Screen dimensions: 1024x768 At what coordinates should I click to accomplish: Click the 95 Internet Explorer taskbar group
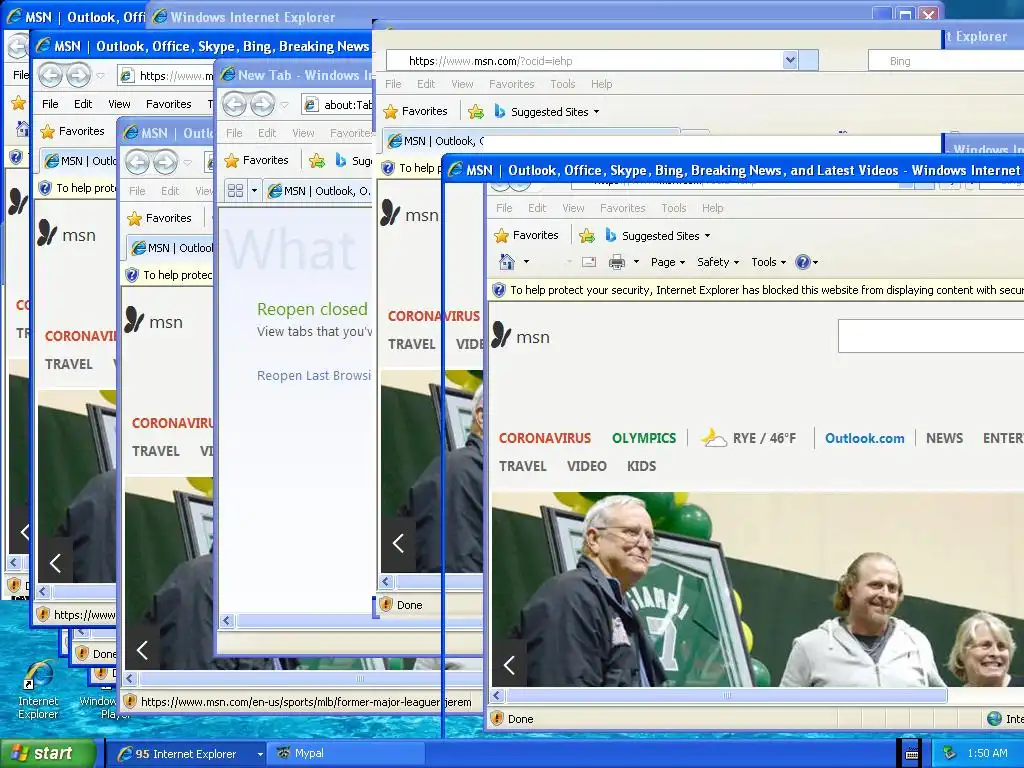[x=185, y=754]
